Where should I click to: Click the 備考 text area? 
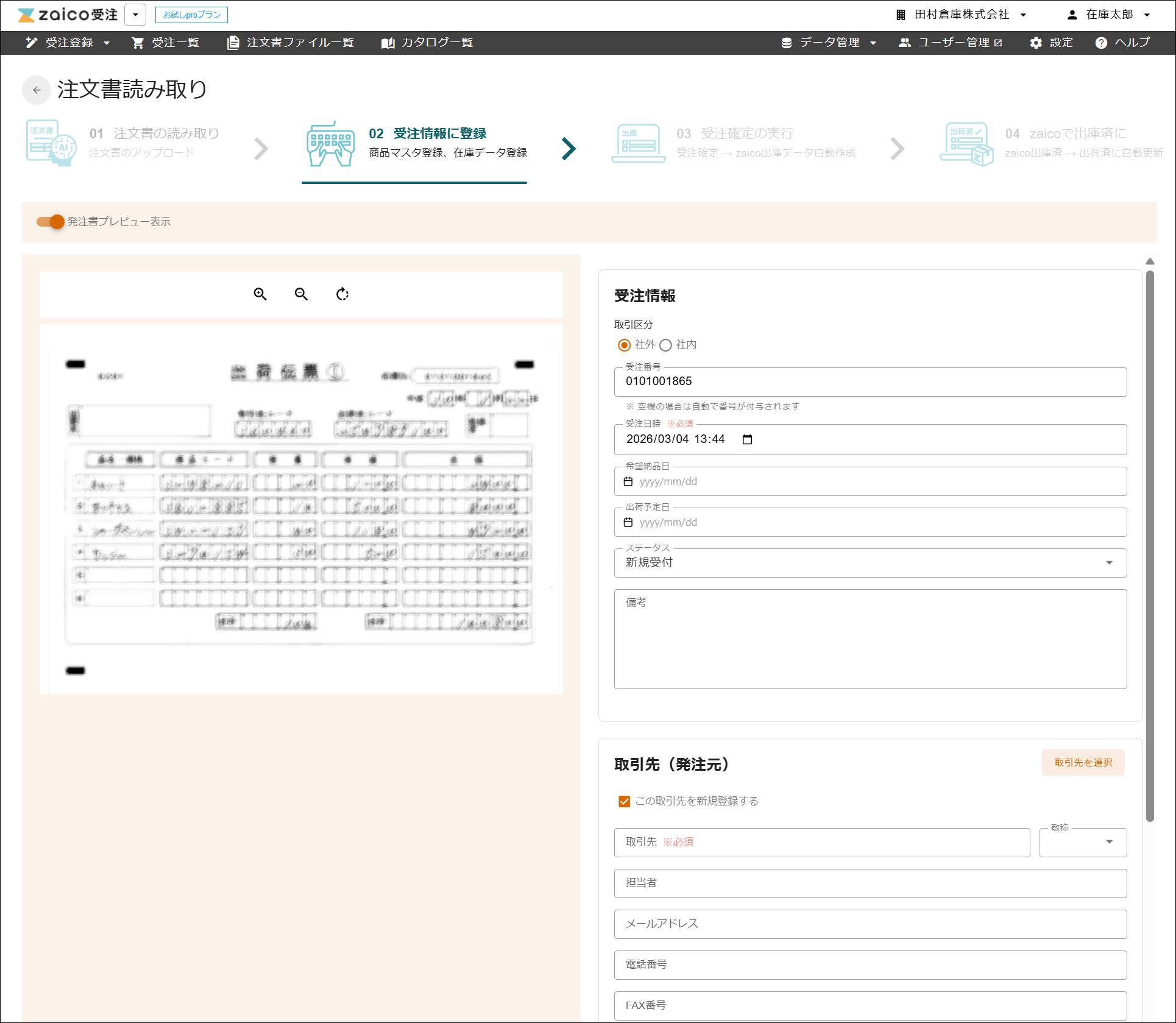pyautogui.click(x=870, y=639)
